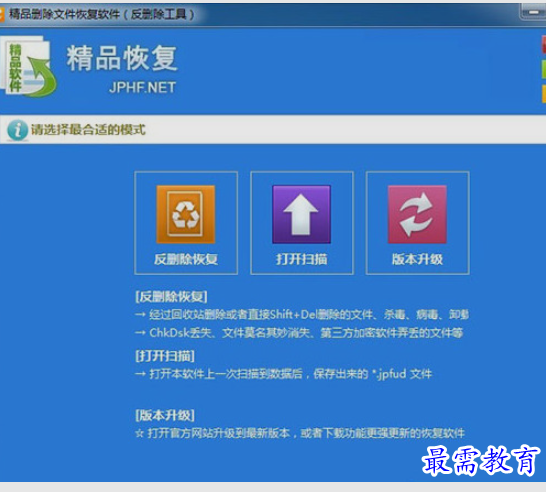The height and width of the screenshot is (492, 546).
Task: Click the 精品恢复 logo icon
Action: point(29,67)
